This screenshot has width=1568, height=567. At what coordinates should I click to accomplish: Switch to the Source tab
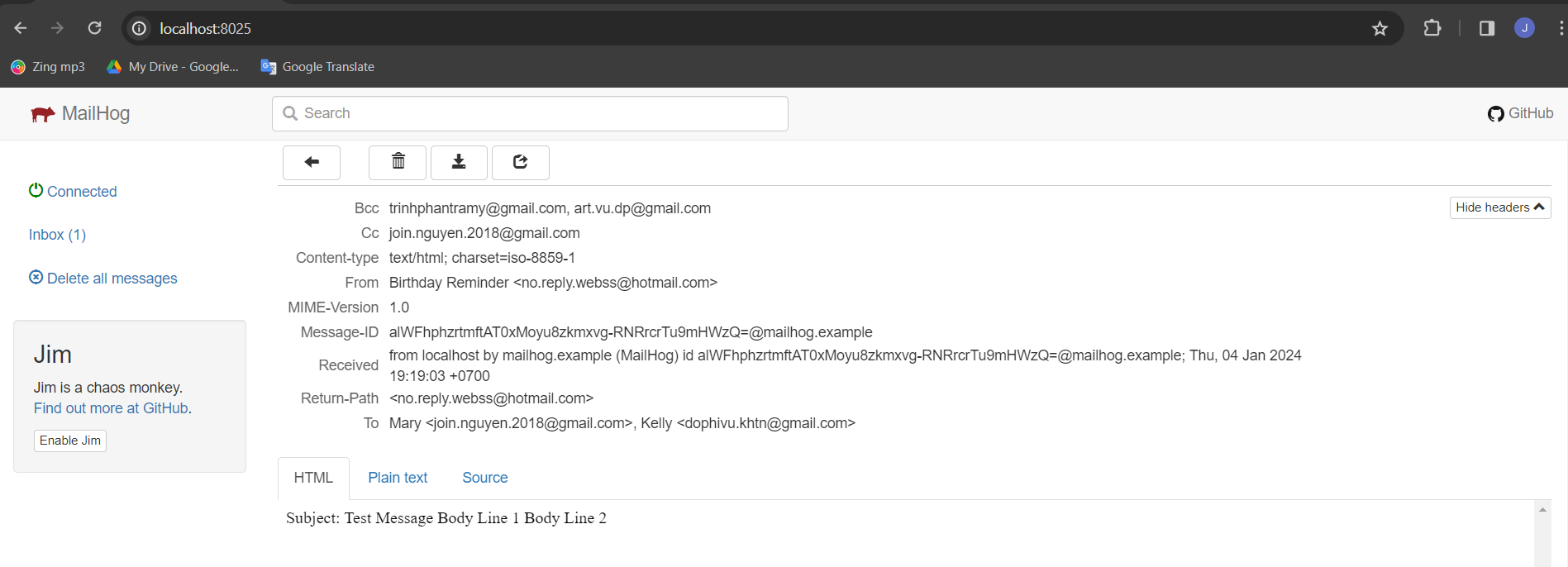tap(484, 478)
